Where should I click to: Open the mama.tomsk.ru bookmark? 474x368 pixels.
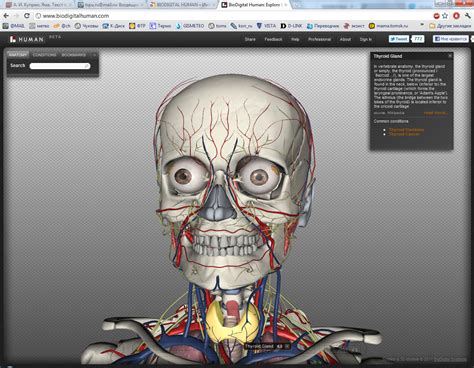coord(388,26)
